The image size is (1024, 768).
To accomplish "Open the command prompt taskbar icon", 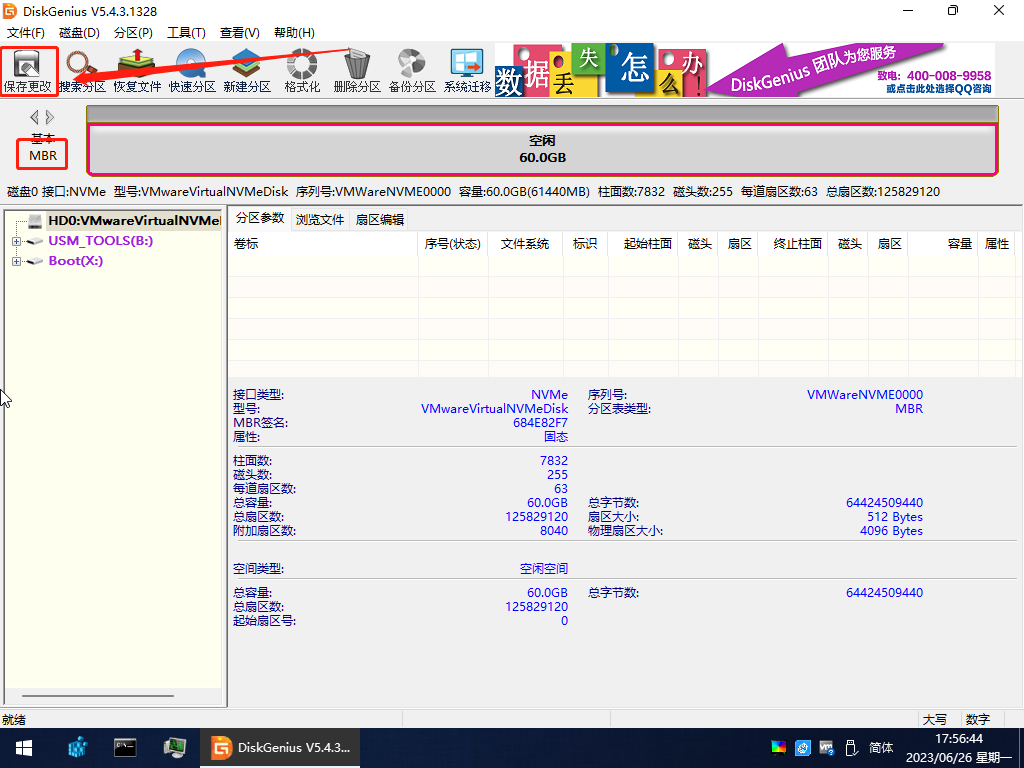I will click(125, 748).
